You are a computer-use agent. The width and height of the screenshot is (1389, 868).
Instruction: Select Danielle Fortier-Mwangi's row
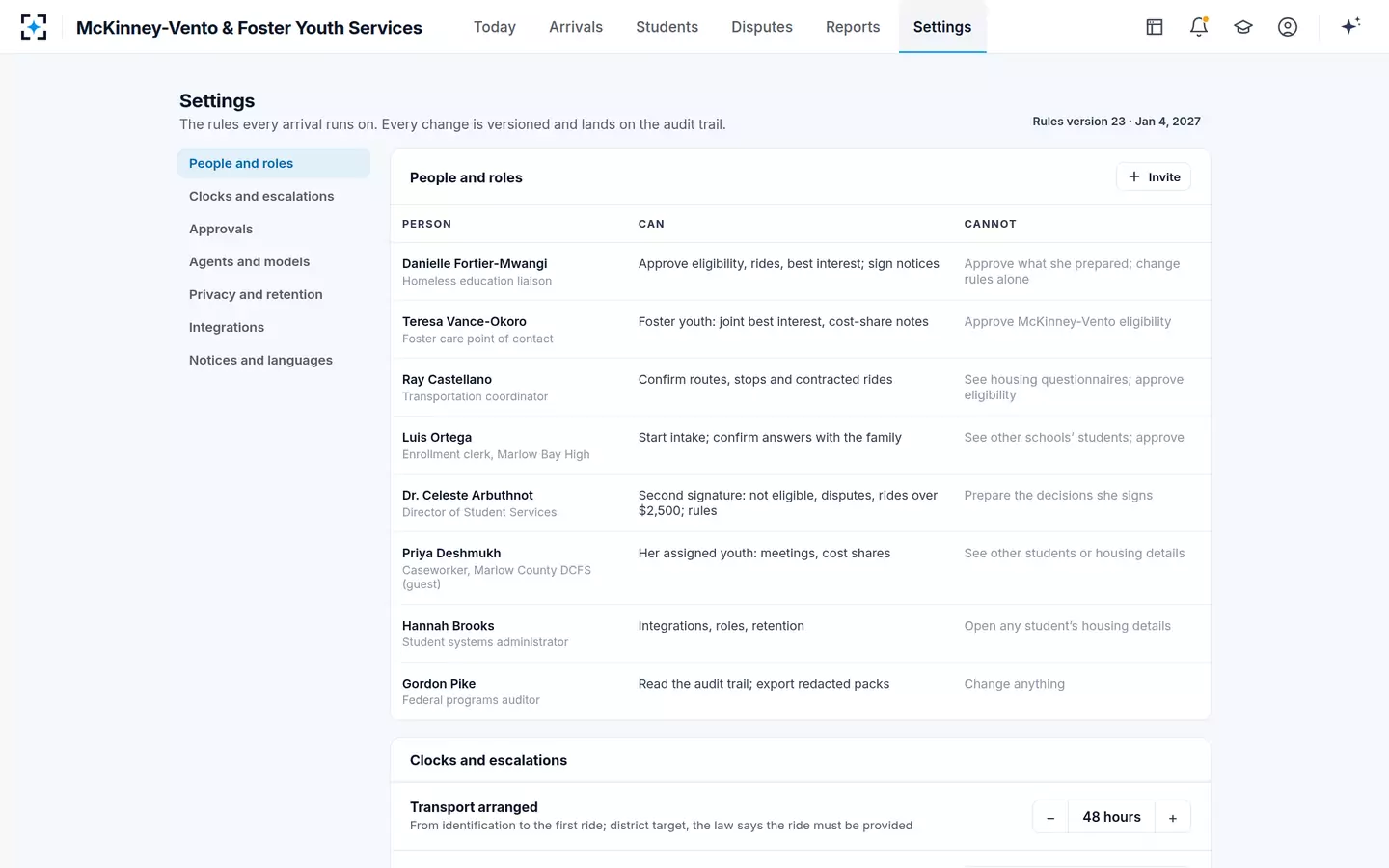coord(800,271)
